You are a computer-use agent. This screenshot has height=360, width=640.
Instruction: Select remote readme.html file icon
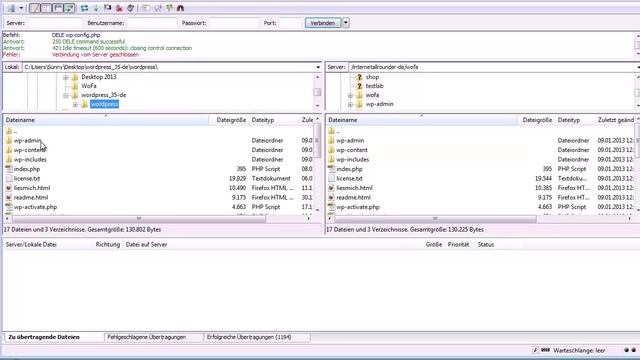coord(331,198)
